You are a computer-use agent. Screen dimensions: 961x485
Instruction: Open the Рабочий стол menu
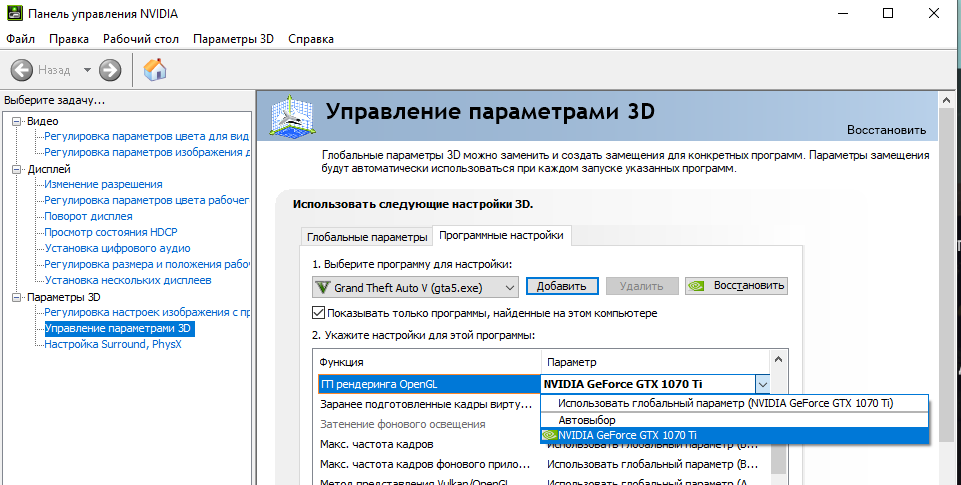(x=141, y=39)
